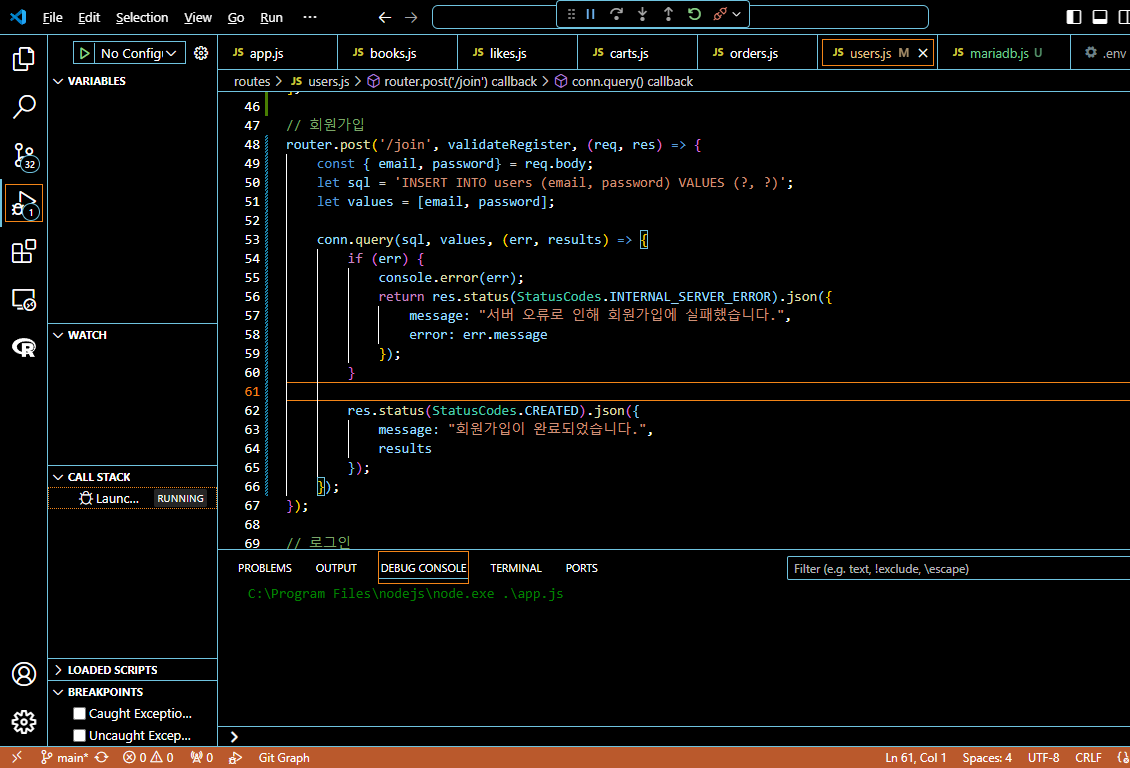This screenshot has width=1130, height=768.
Task: Open launch.json gear icon
Action: pyautogui.click(x=201, y=53)
